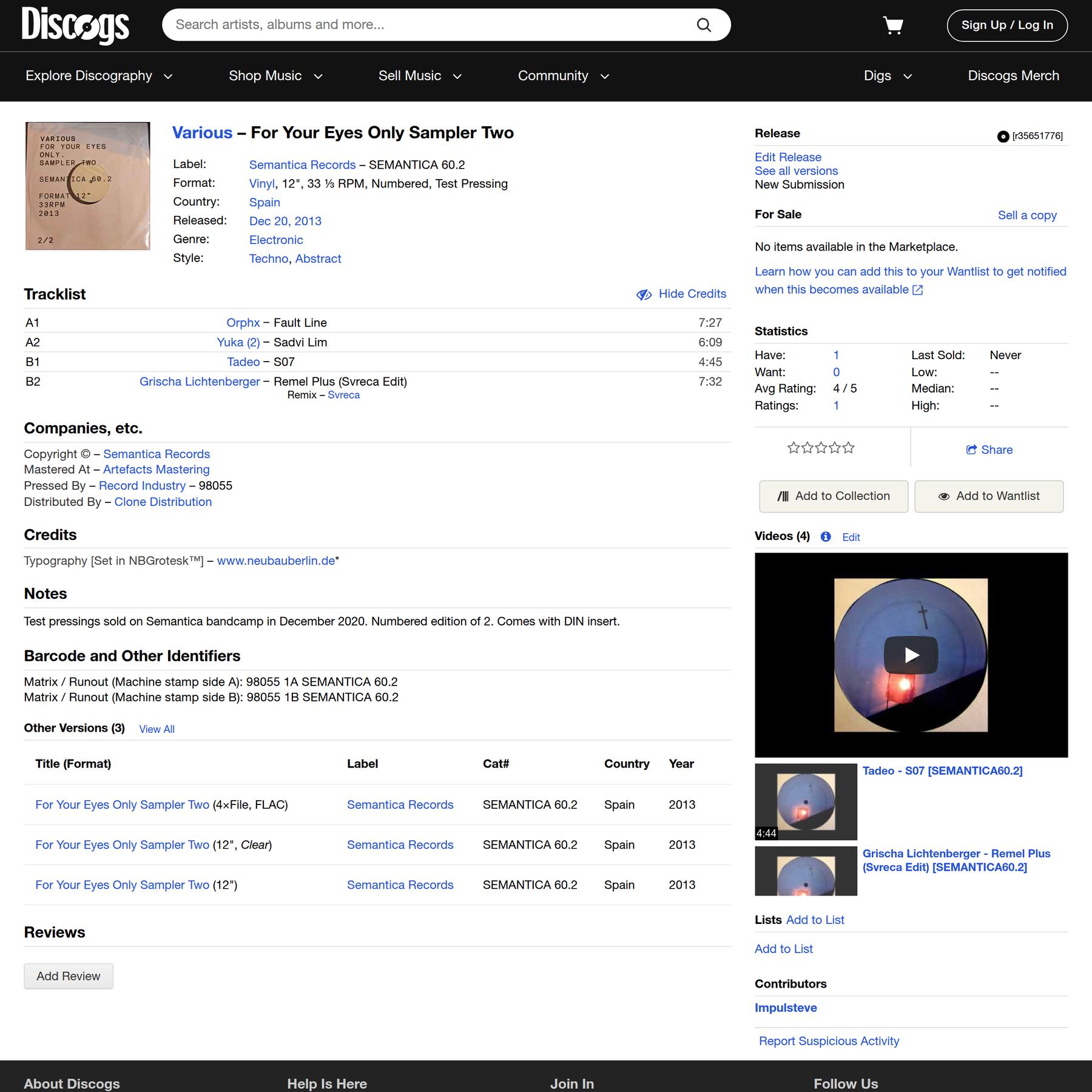Rate release five stars
Image resolution: width=1092 pixels, height=1092 pixels.
point(849,448)
